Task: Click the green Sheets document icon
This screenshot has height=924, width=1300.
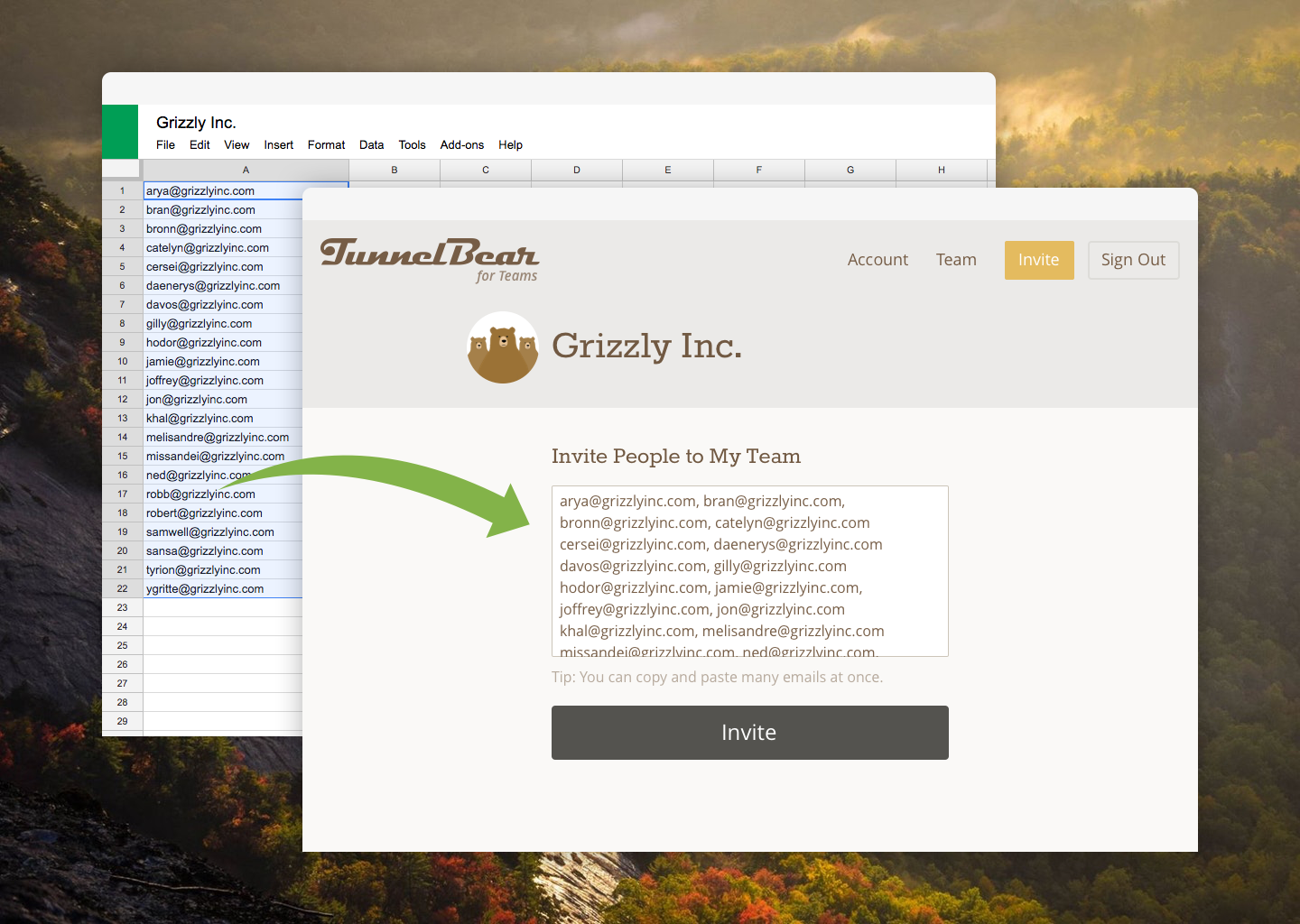Action: (x=120, y=132)
